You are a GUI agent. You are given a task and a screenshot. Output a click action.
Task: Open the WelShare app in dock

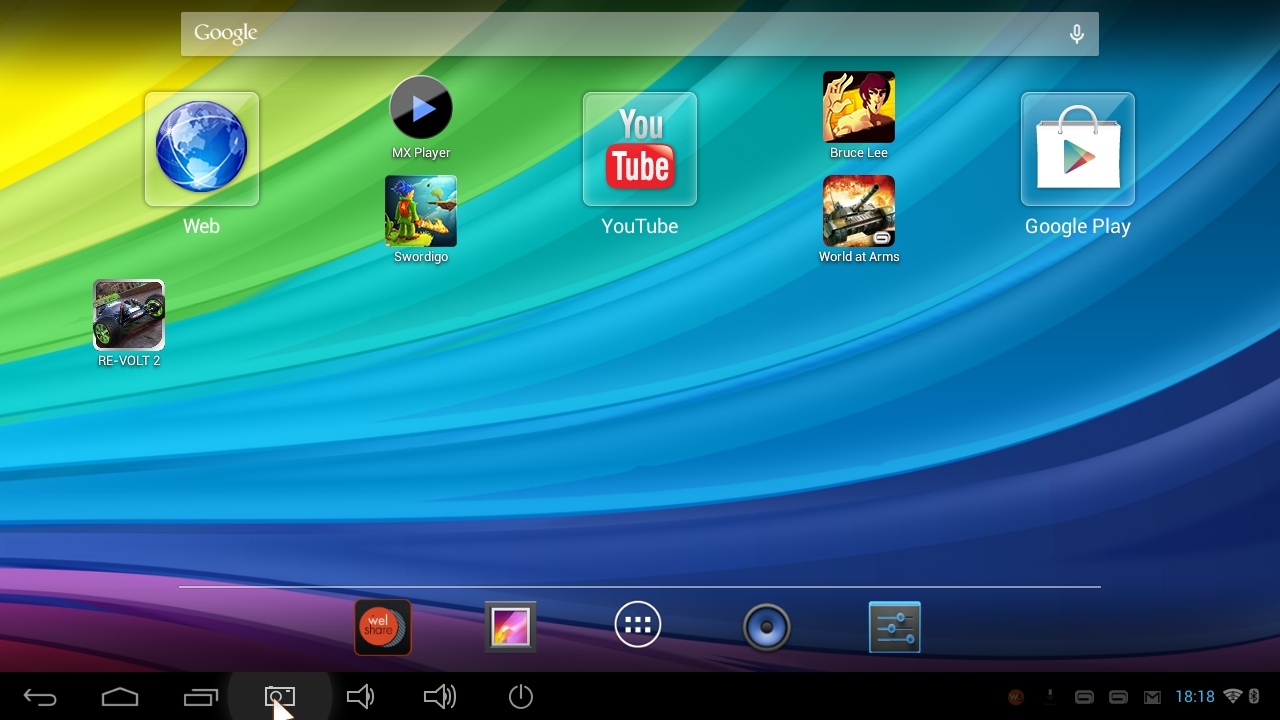pos(383,627)
